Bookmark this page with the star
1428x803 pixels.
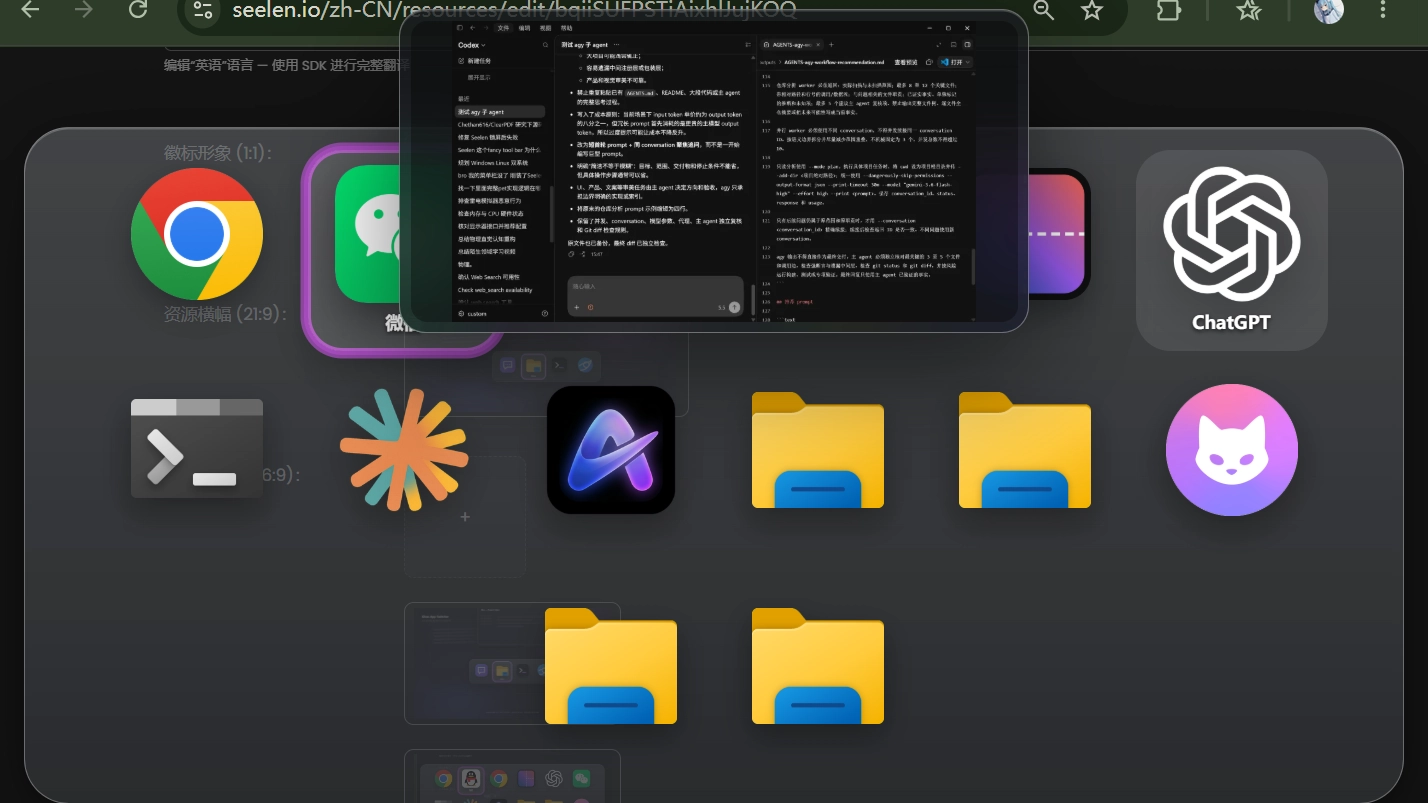1091,10
